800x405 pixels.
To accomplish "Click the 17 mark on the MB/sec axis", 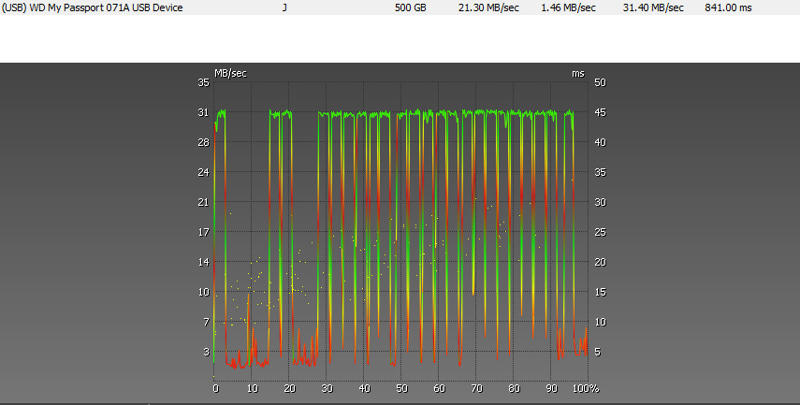I will (x=203, y=232).
